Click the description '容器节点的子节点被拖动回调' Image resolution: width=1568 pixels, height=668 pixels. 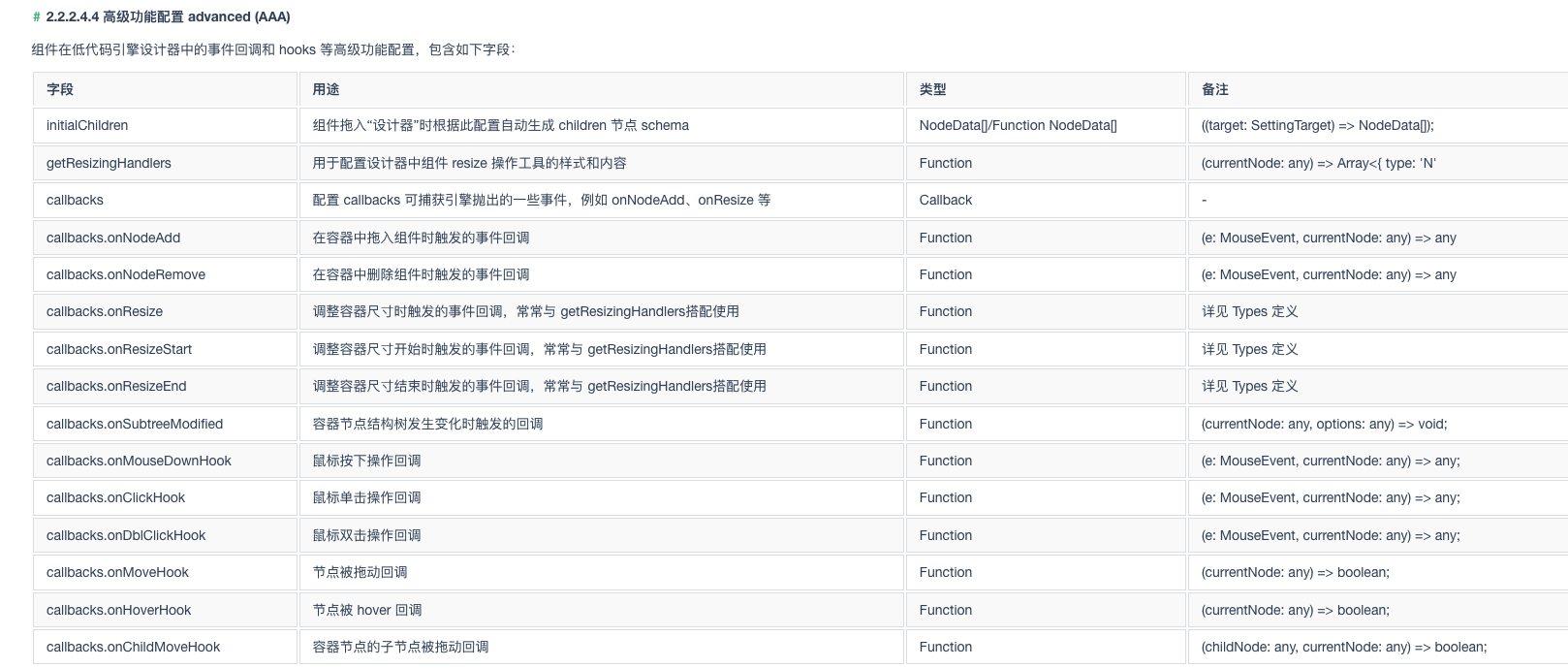tap(400, 647)
